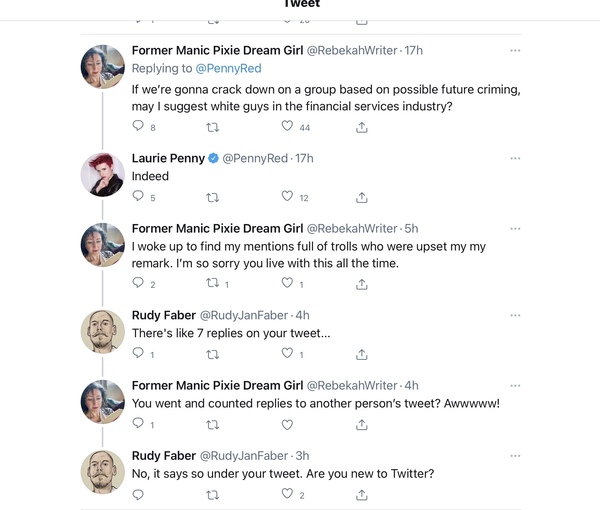Image resolution: width=600 pixels, height=510 pixels.
Task: Open the @PennyRed mention link
Action: [228, 68]
